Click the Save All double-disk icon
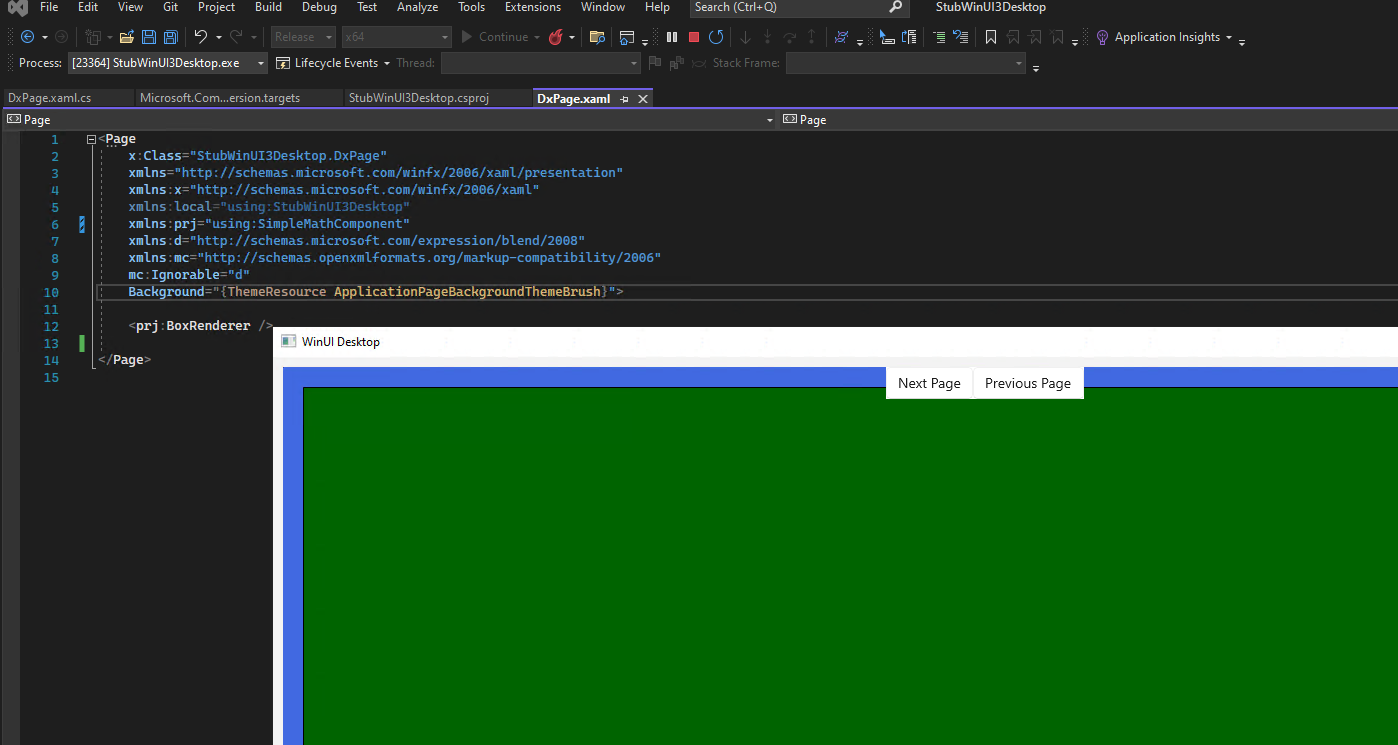 171,37
